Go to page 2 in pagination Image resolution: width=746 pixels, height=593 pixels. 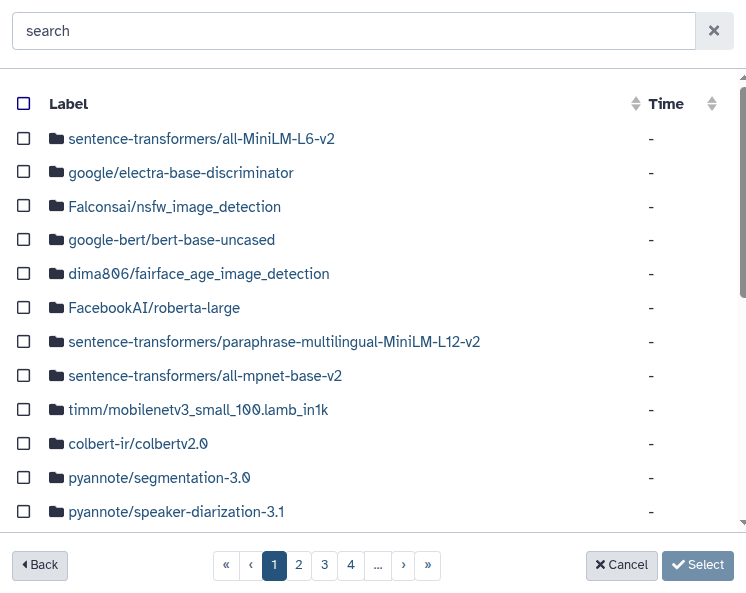pos(299,565)
